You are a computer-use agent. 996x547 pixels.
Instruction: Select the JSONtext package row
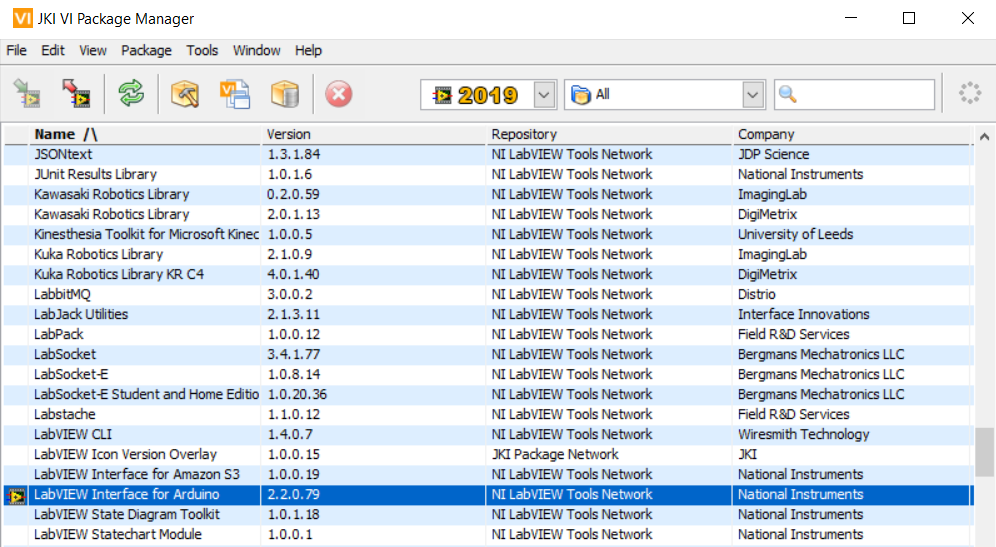pos(488,154)
